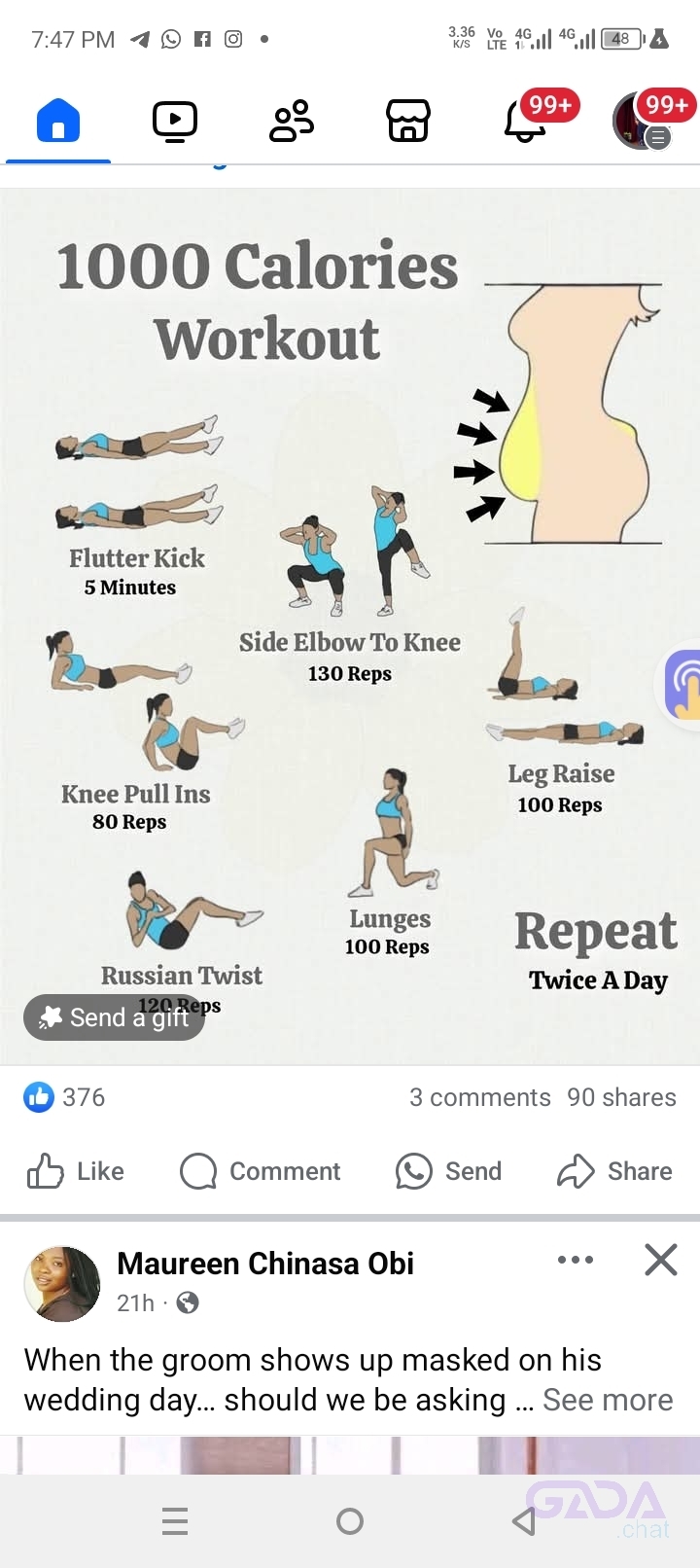Comment on the workout post

click(261, 1171)
